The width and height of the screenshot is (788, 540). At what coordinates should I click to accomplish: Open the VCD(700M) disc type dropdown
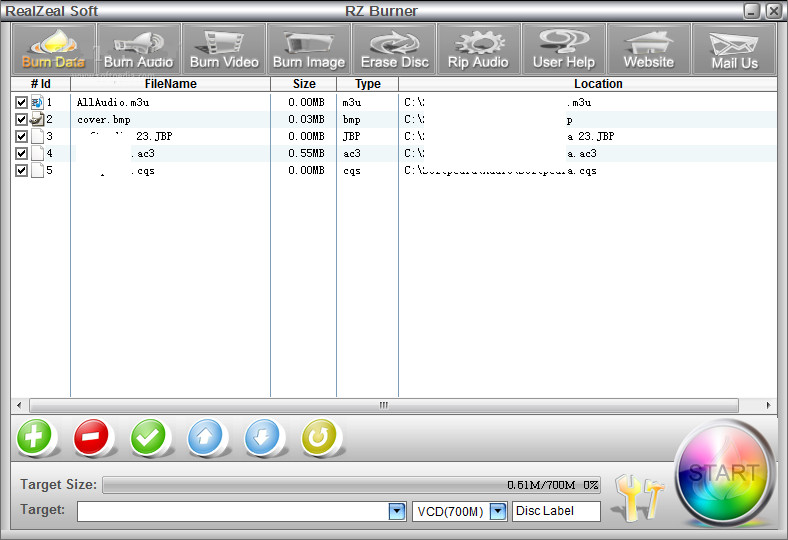[498, 511]
